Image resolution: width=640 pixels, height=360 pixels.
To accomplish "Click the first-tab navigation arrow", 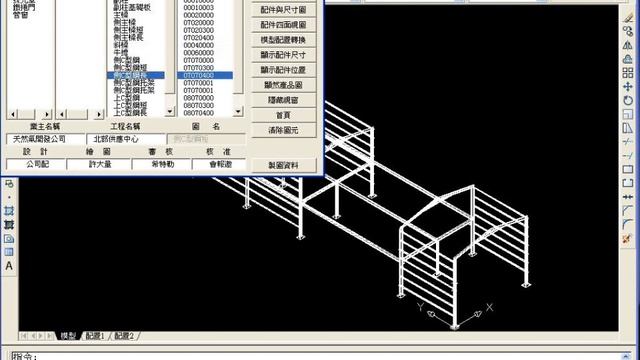I will click(x=24, y=336).
